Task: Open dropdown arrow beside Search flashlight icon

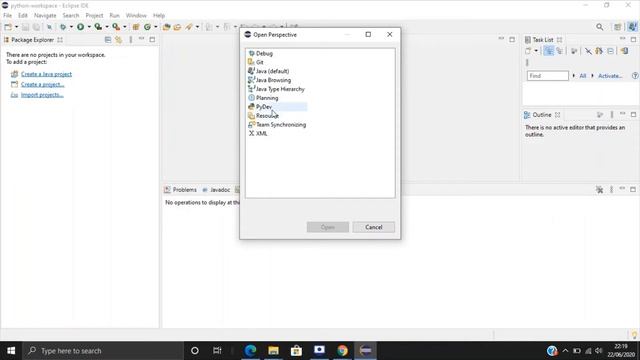Action: click(197, 27)
